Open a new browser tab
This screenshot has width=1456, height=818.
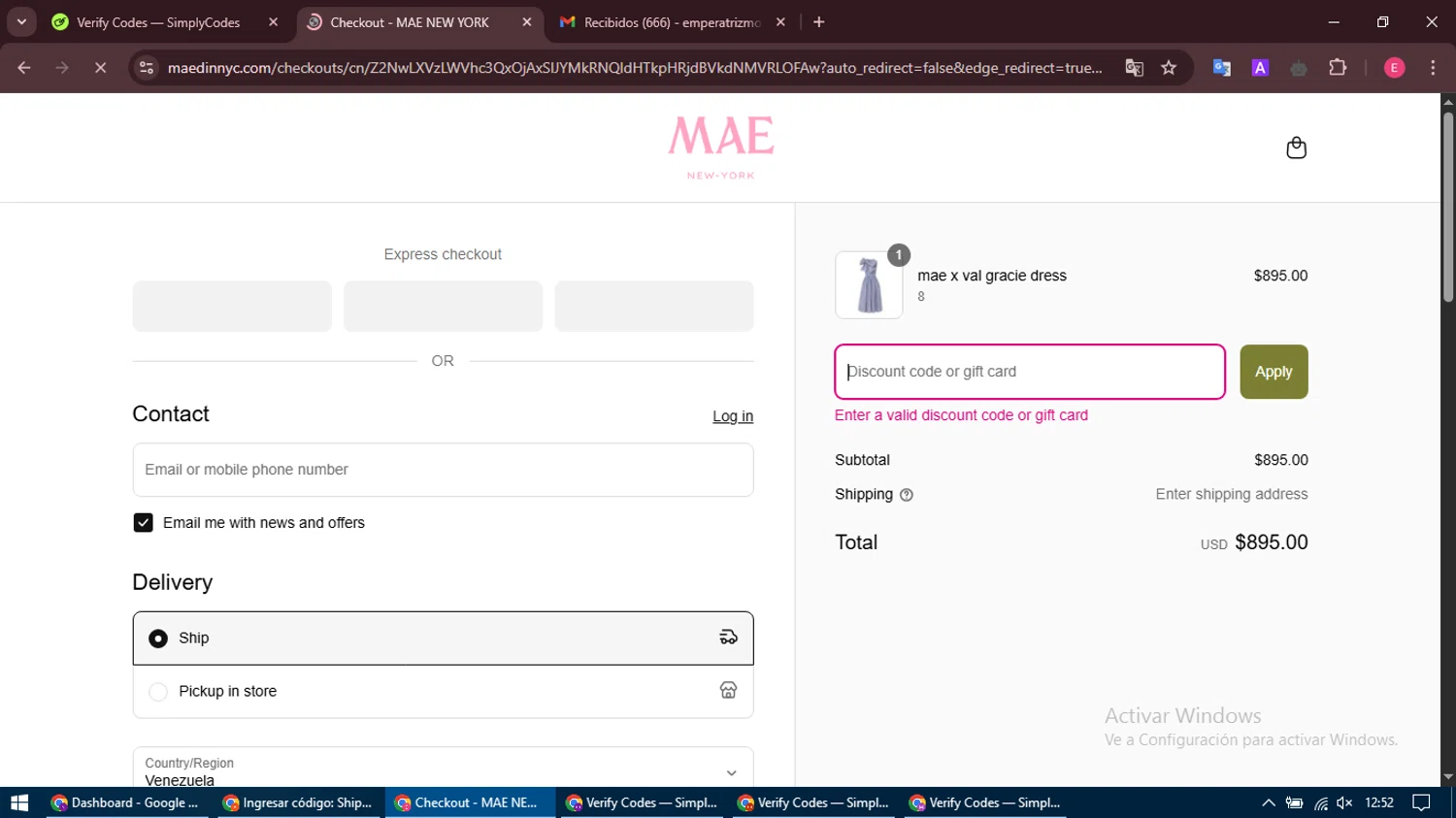click(818, 21)
